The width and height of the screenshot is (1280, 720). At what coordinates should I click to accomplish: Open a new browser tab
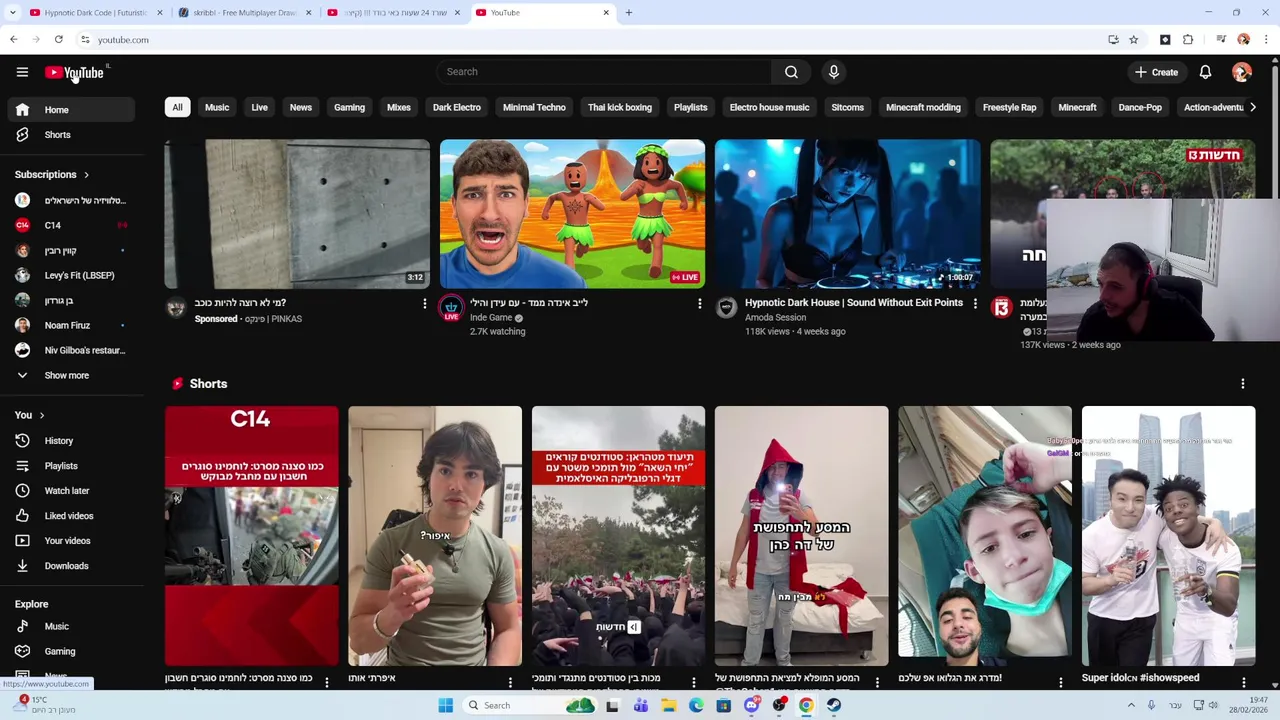tap(628, 12)
